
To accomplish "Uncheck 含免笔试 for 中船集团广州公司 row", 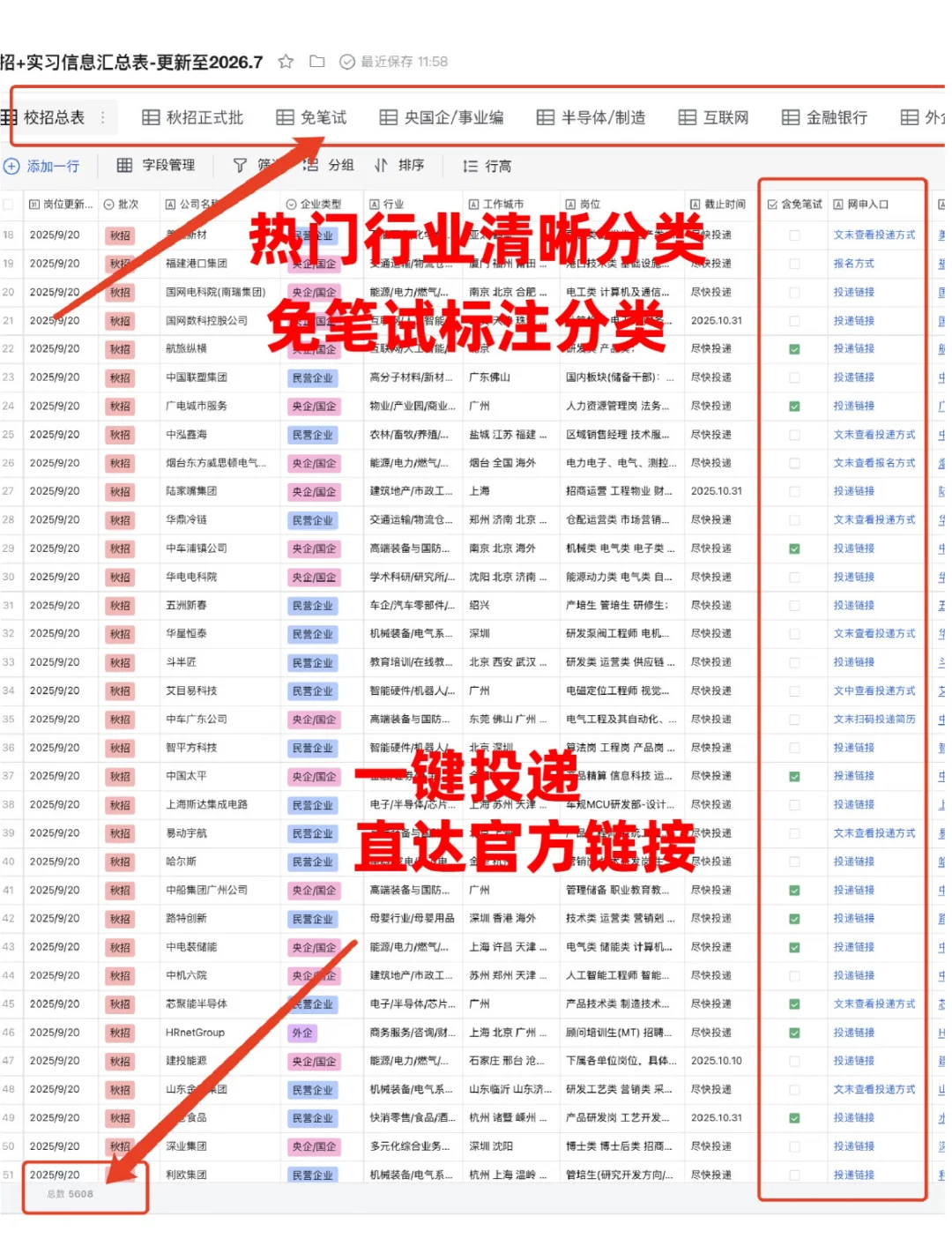I will (794, 891).
